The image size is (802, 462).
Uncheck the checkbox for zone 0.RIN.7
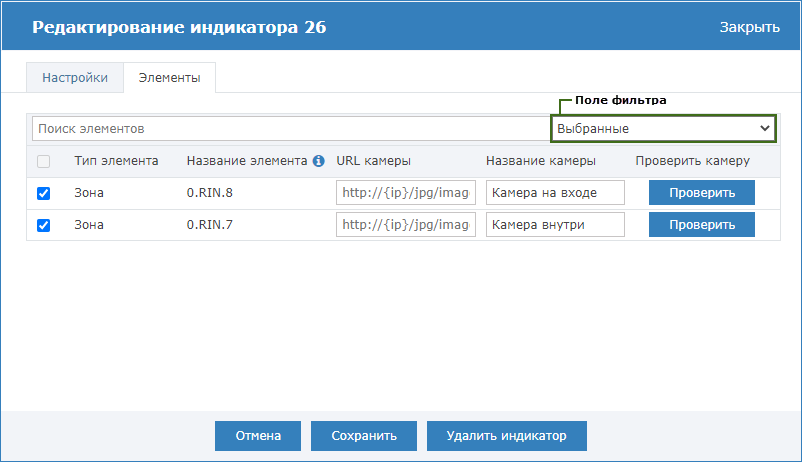(43, 225)
